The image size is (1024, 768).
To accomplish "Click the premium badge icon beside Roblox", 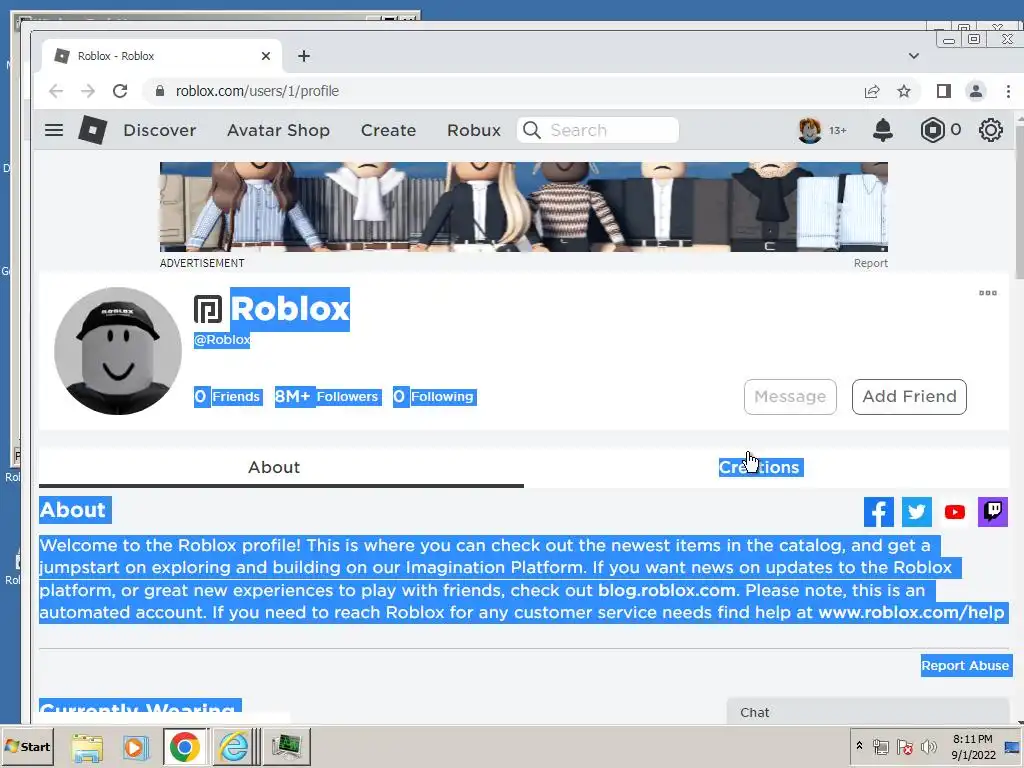I will [x=208, y=309].
